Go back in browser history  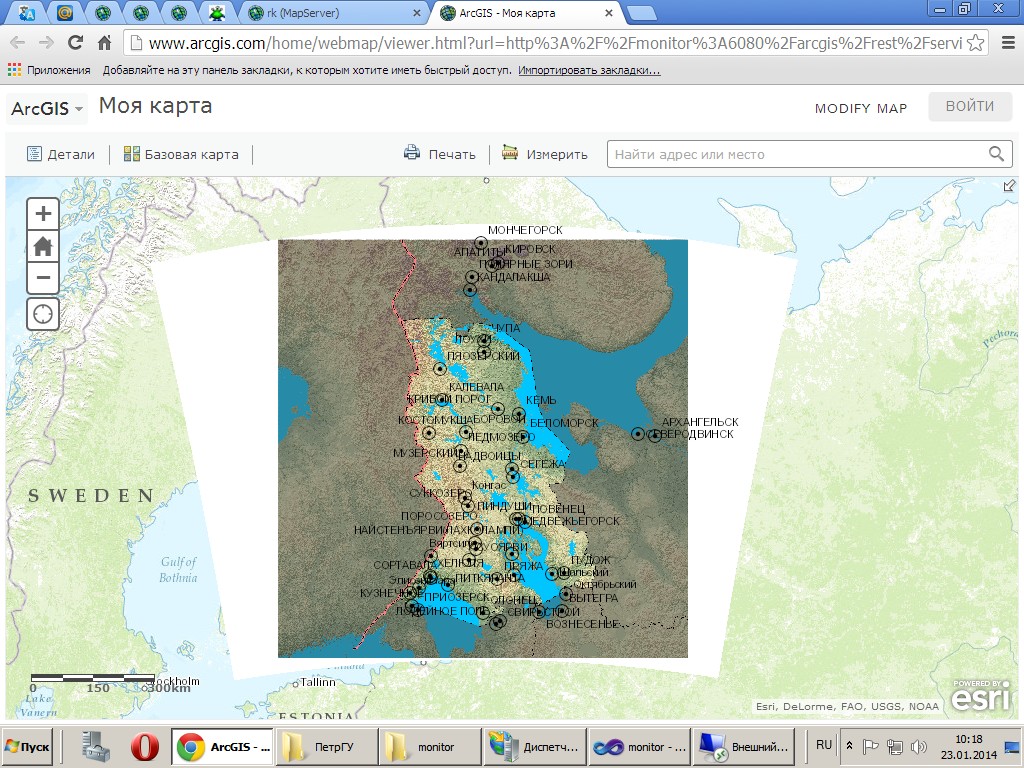pyautogui.click(x=18, y=43)
